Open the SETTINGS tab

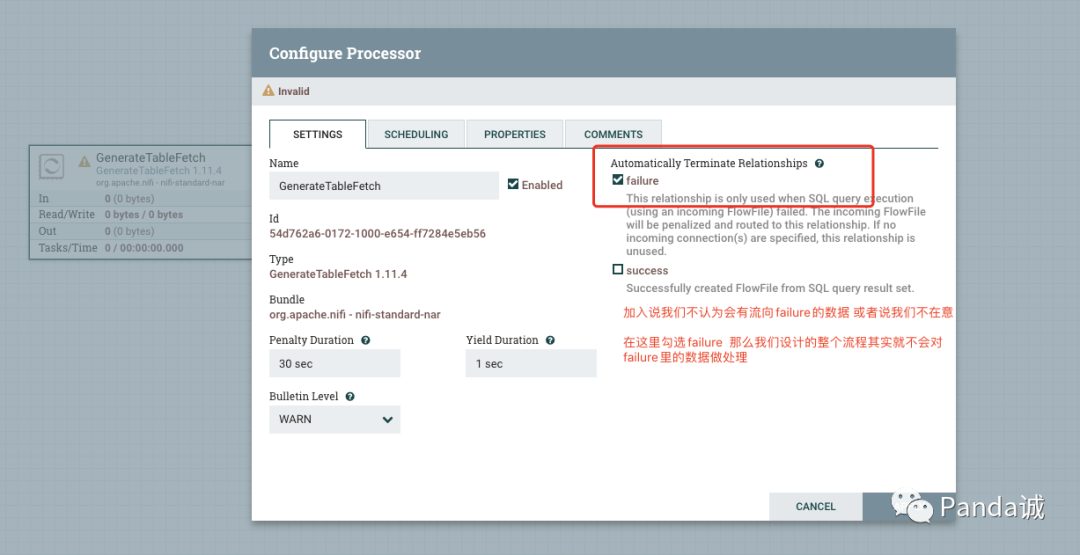click(318, 134)
